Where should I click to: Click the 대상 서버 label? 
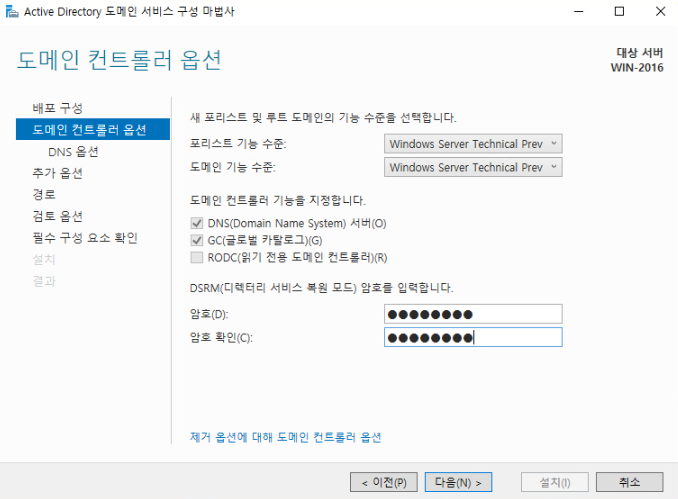tap(640, 53)
